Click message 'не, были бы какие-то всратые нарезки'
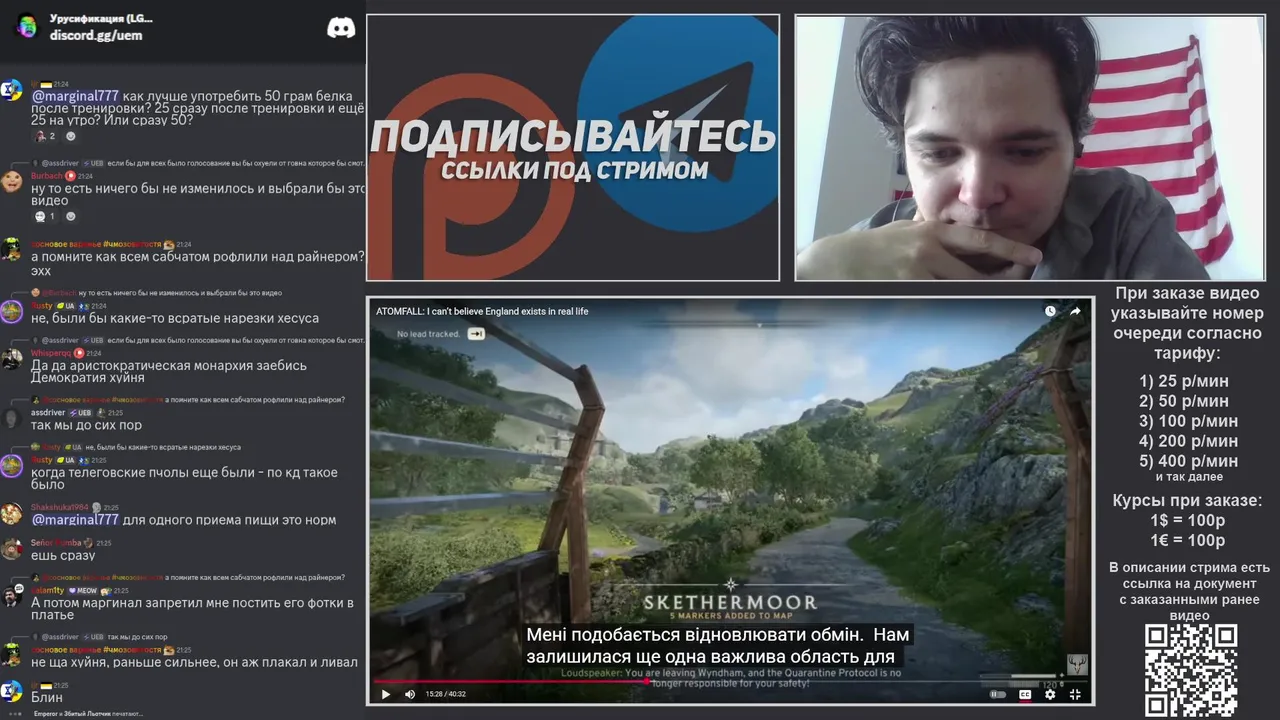Image resolution: width=1280 pixels, height=720 pixels. pyautogui.click(x=175, y=318)
